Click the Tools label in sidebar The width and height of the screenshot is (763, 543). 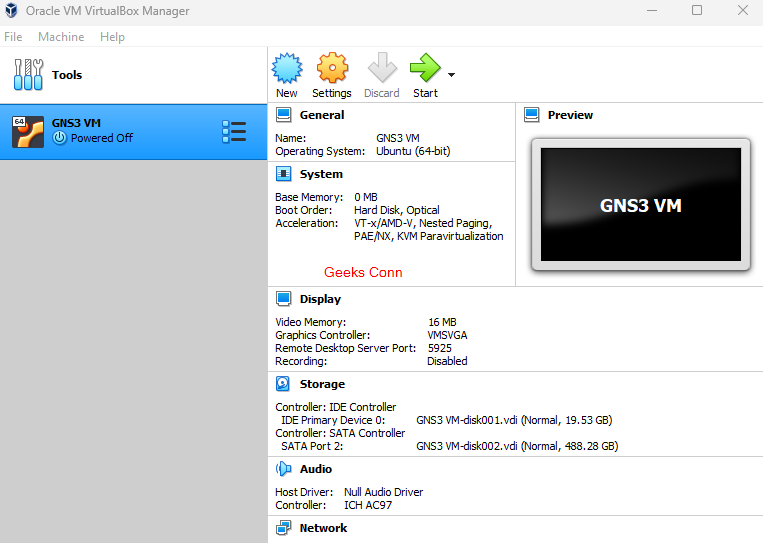[x=67, y=75]
